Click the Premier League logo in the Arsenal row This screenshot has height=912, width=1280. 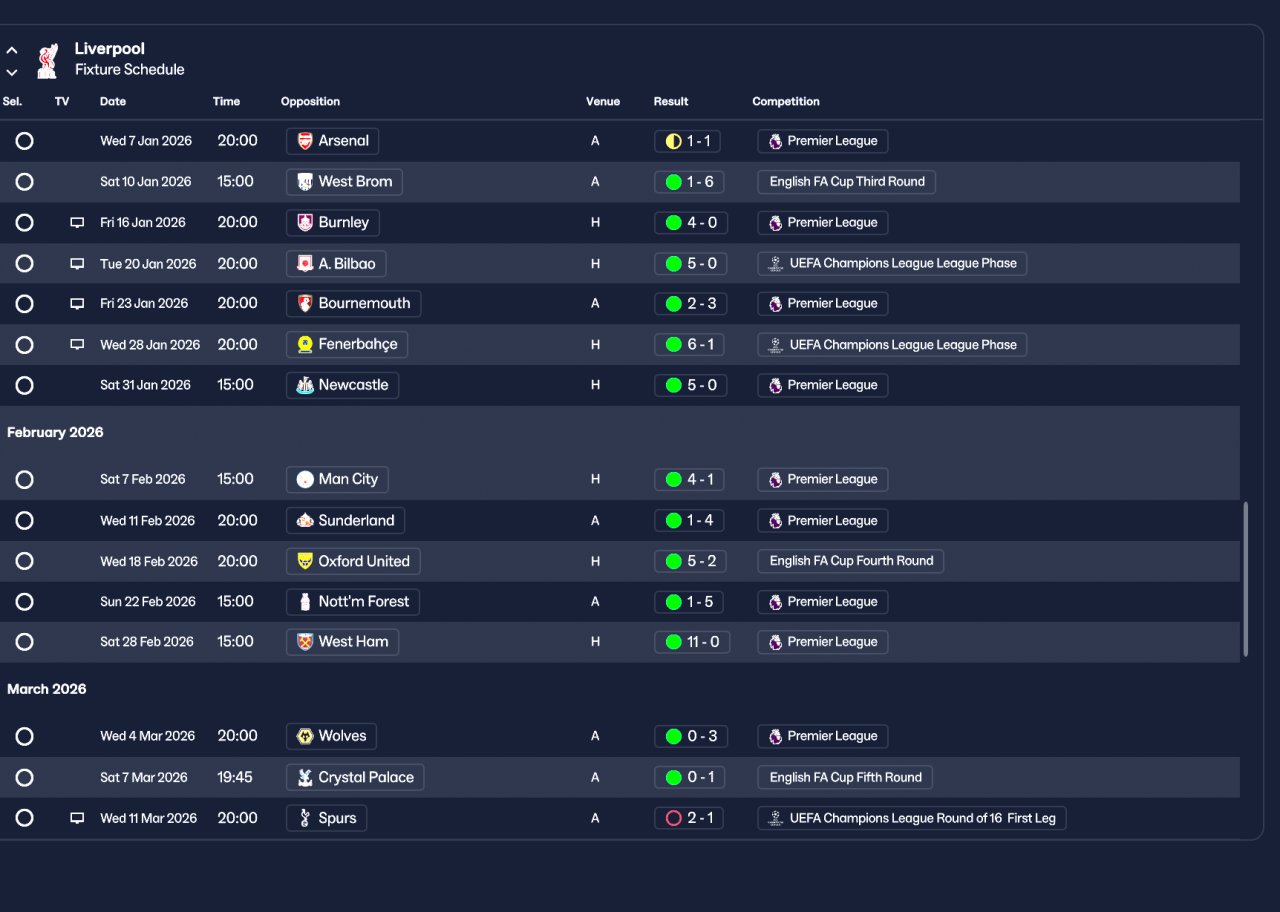point(775,141)
